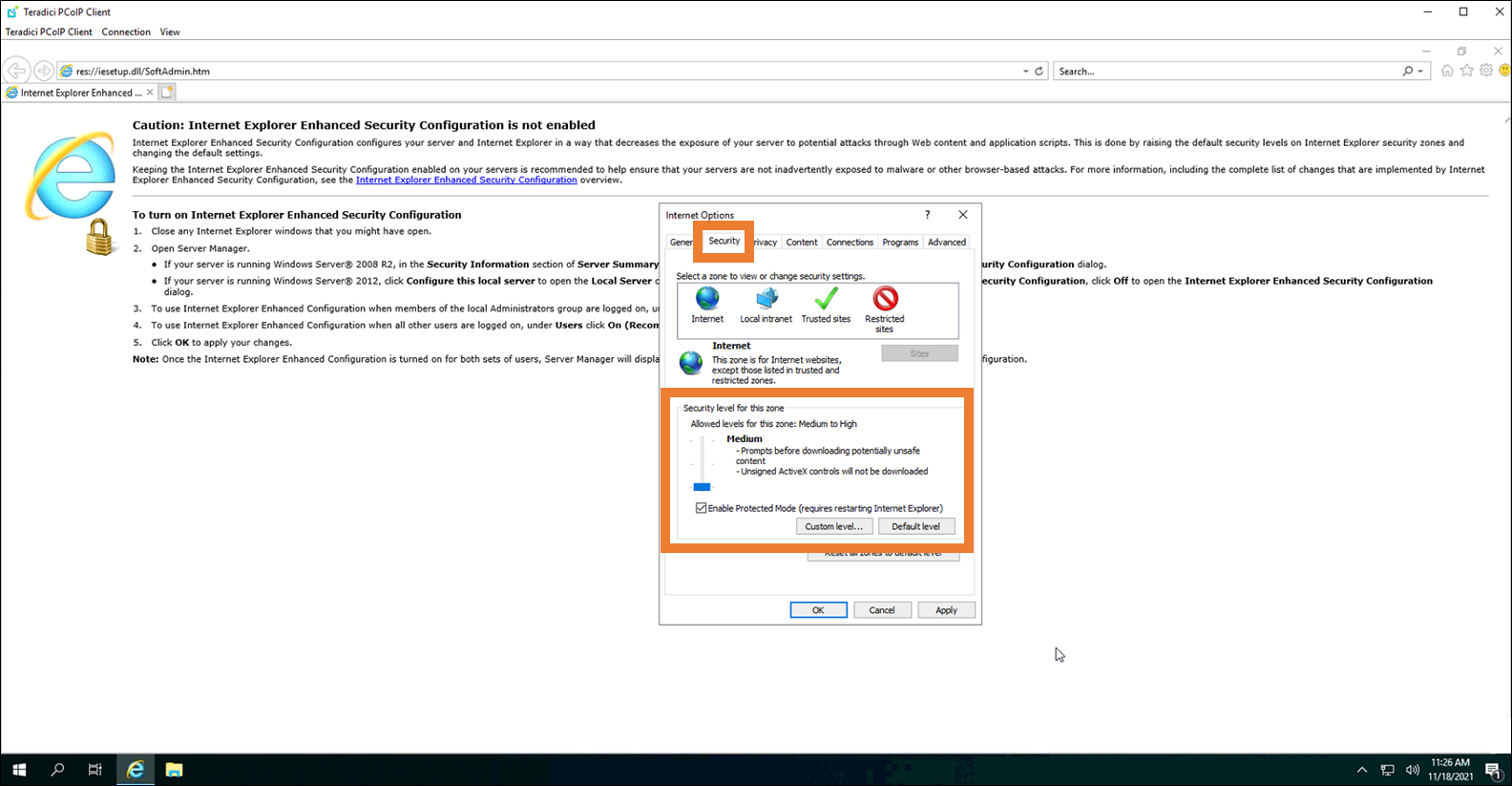This screenshot has width=1512, height=786.
Task: Select Trusted sites green checkmark icon
Action: point(826,299)
